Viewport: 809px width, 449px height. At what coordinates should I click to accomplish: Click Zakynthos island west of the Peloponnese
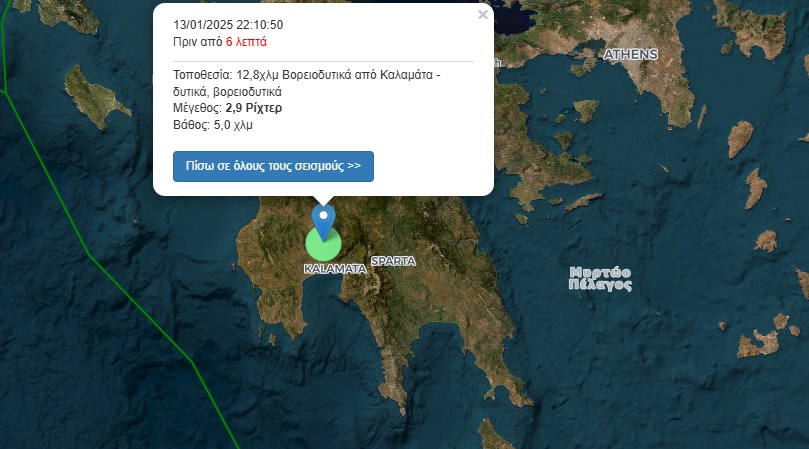point(96,97)
